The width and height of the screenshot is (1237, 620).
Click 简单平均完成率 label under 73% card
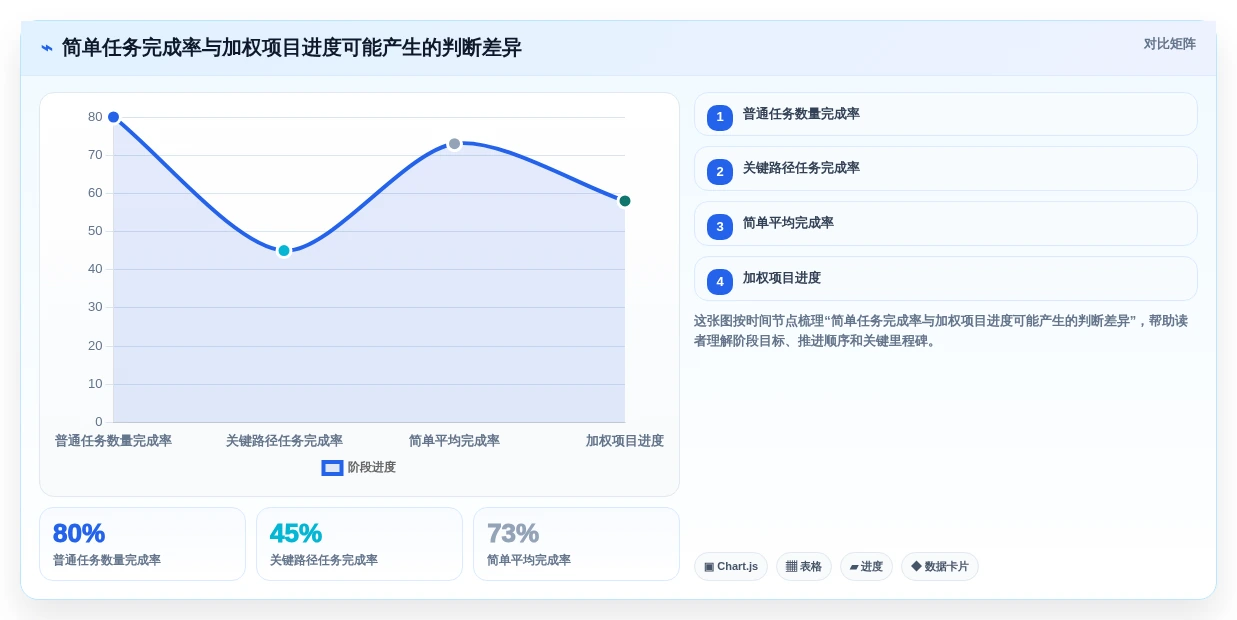(x=529, y=560)
